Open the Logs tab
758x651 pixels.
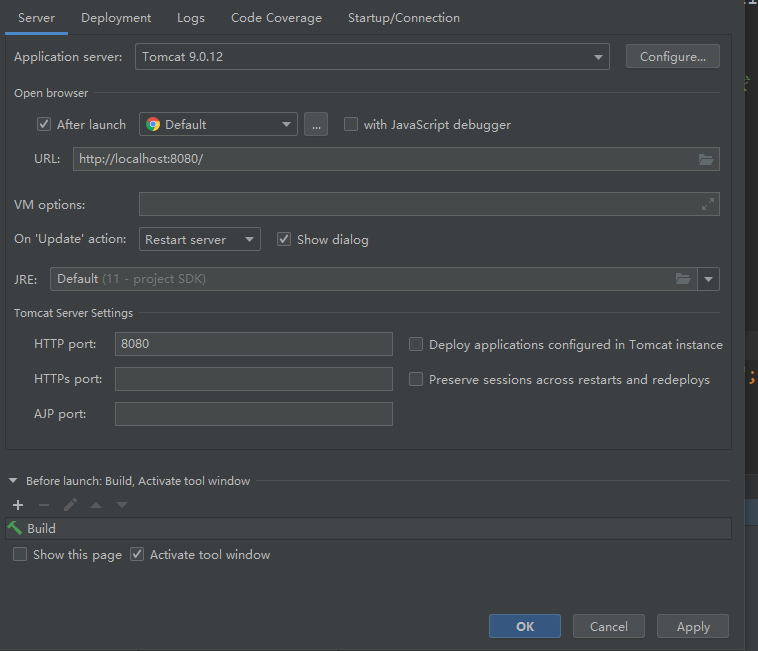[191, 18]
